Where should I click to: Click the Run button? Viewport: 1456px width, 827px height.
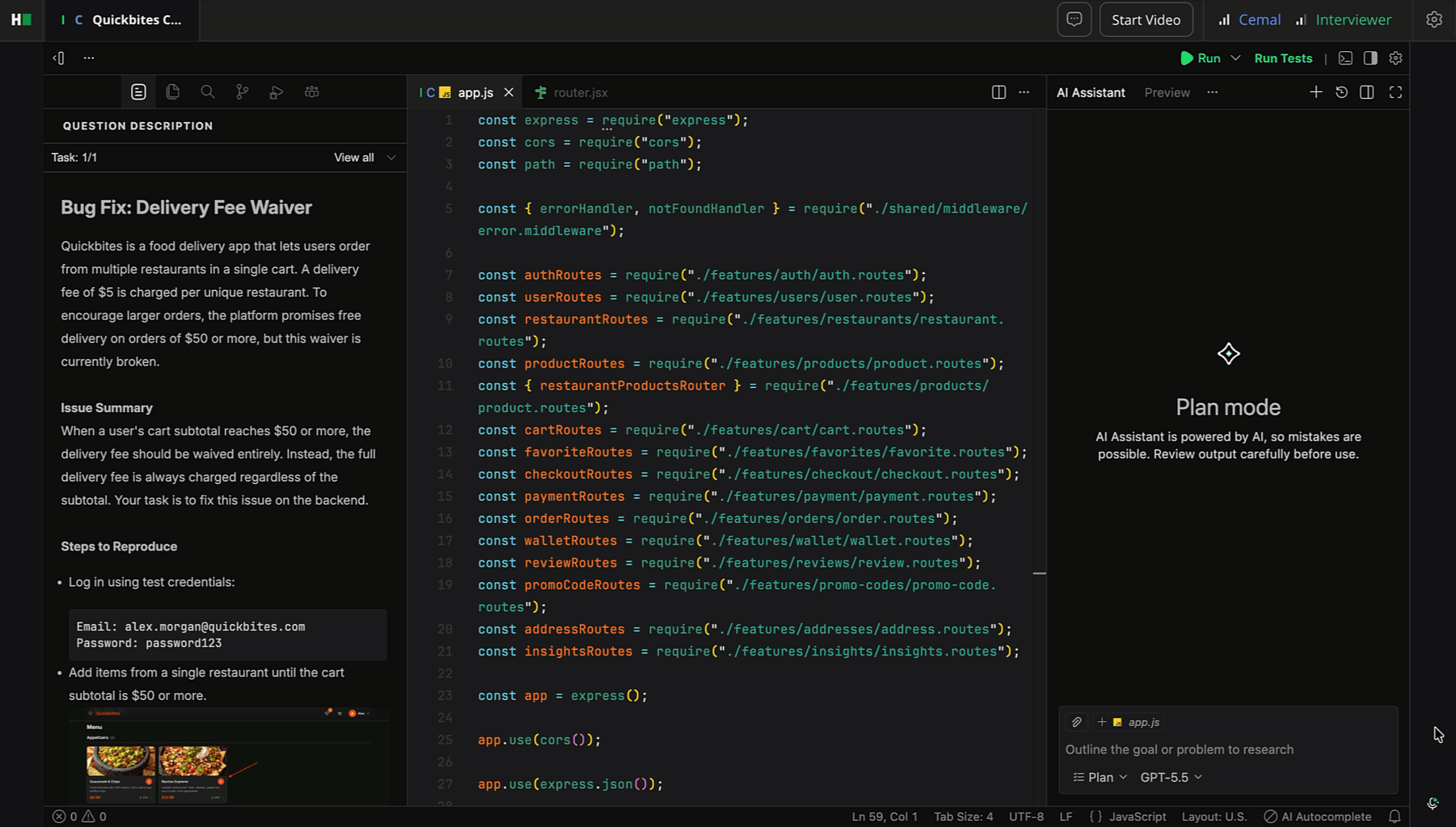(1200, 58)
